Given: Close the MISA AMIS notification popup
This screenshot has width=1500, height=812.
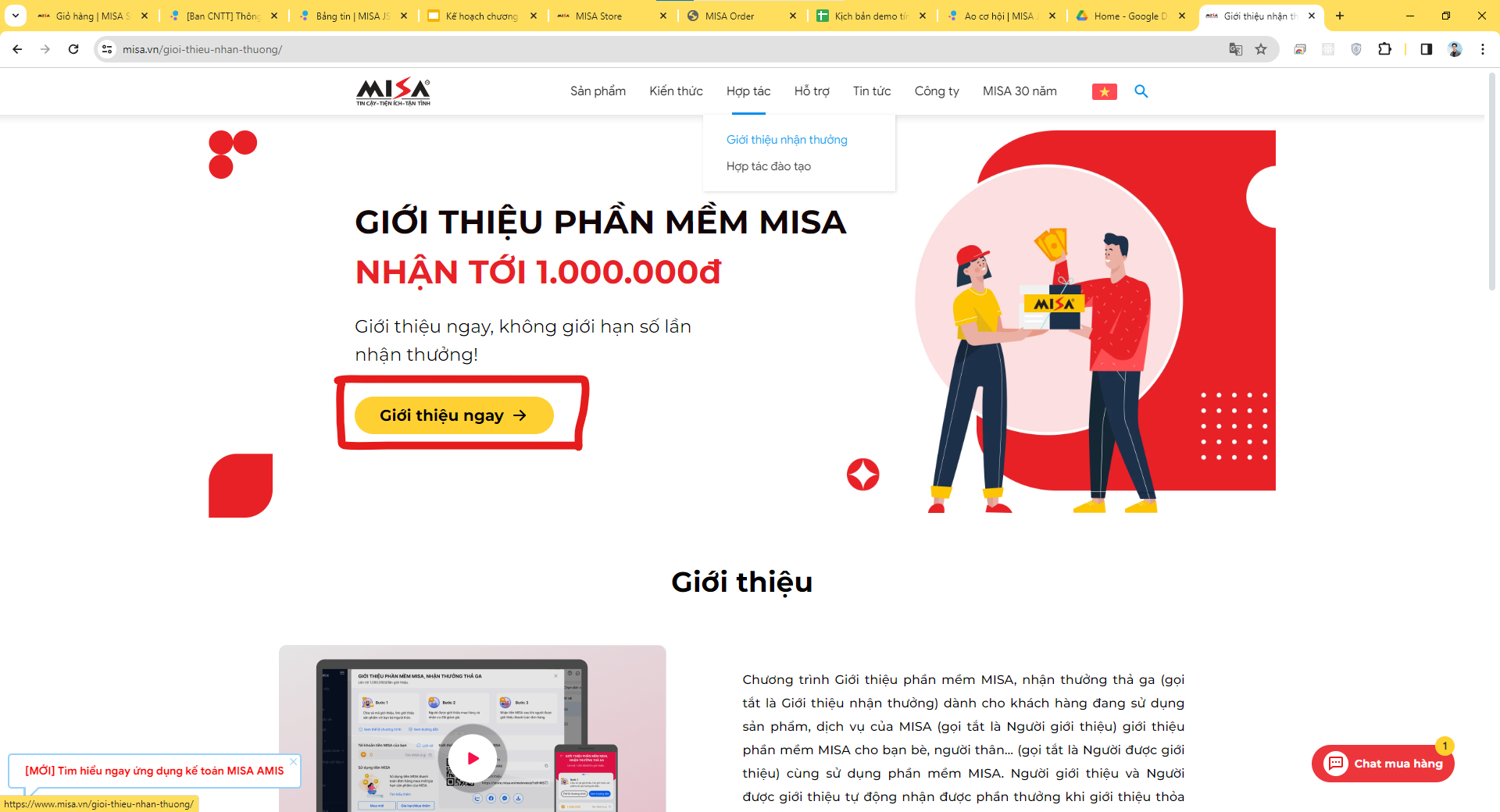Looking at the screenshot, I should click(x=293, y=762).
